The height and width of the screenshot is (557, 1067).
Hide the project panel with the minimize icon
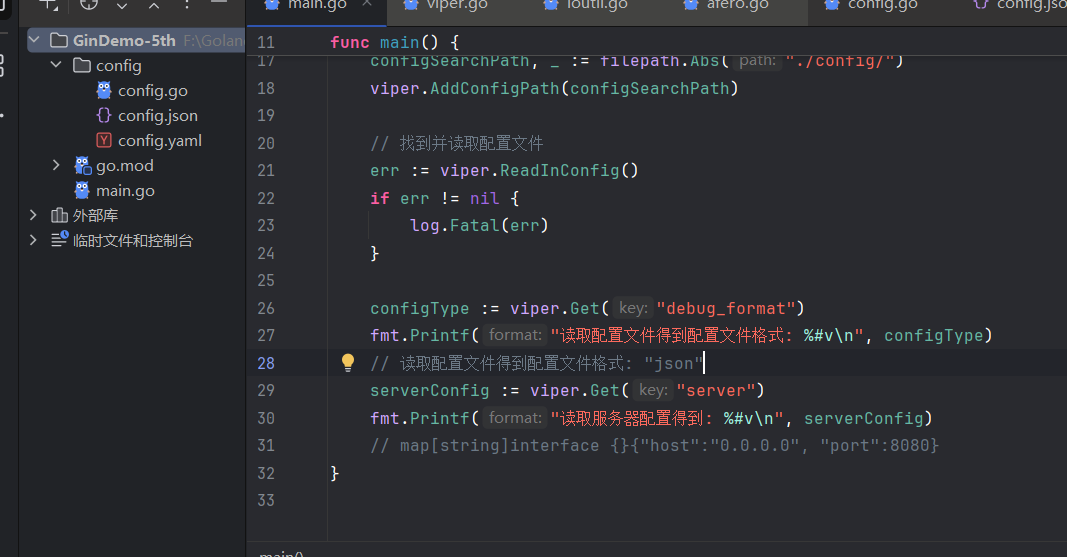tap(219, 4)
